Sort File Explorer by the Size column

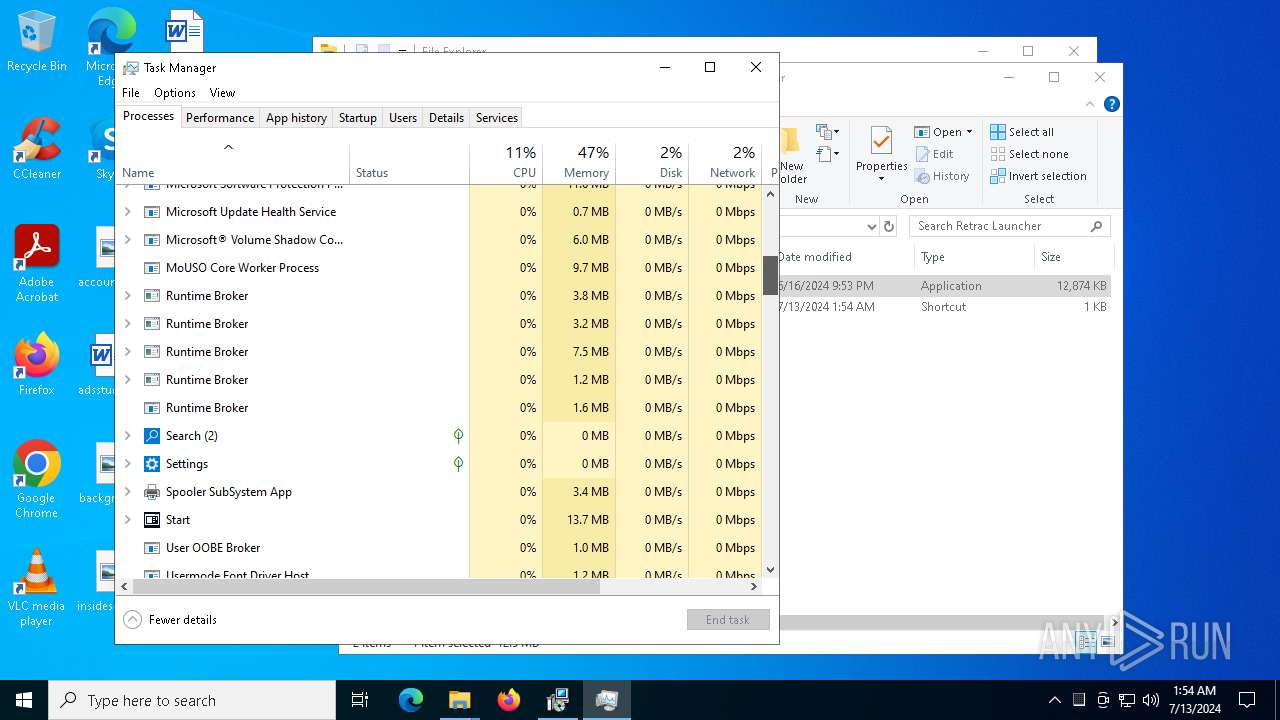click(x=1074, y=257)
